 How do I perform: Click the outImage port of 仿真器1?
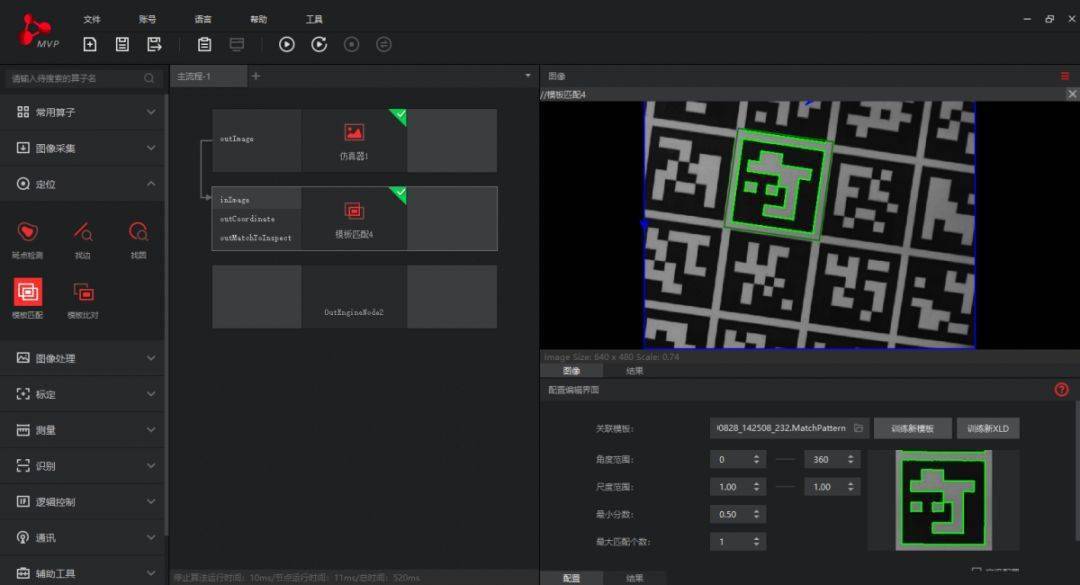point(237,138)
